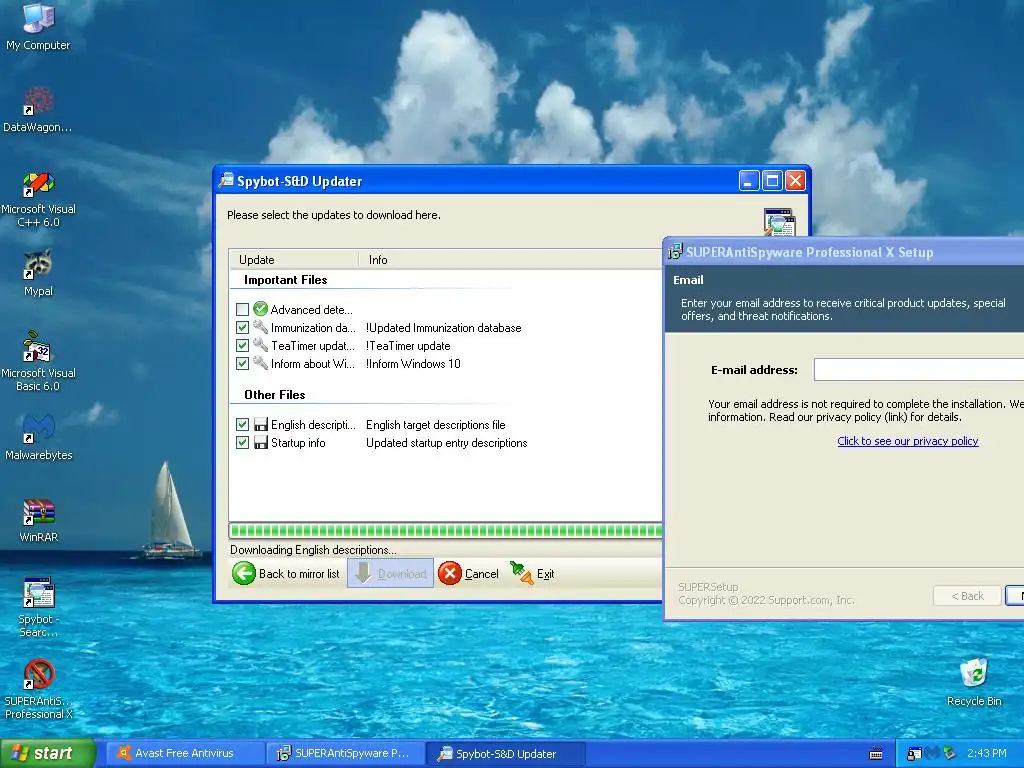Select the Recycle Bin icon

[x=974, y=682]
